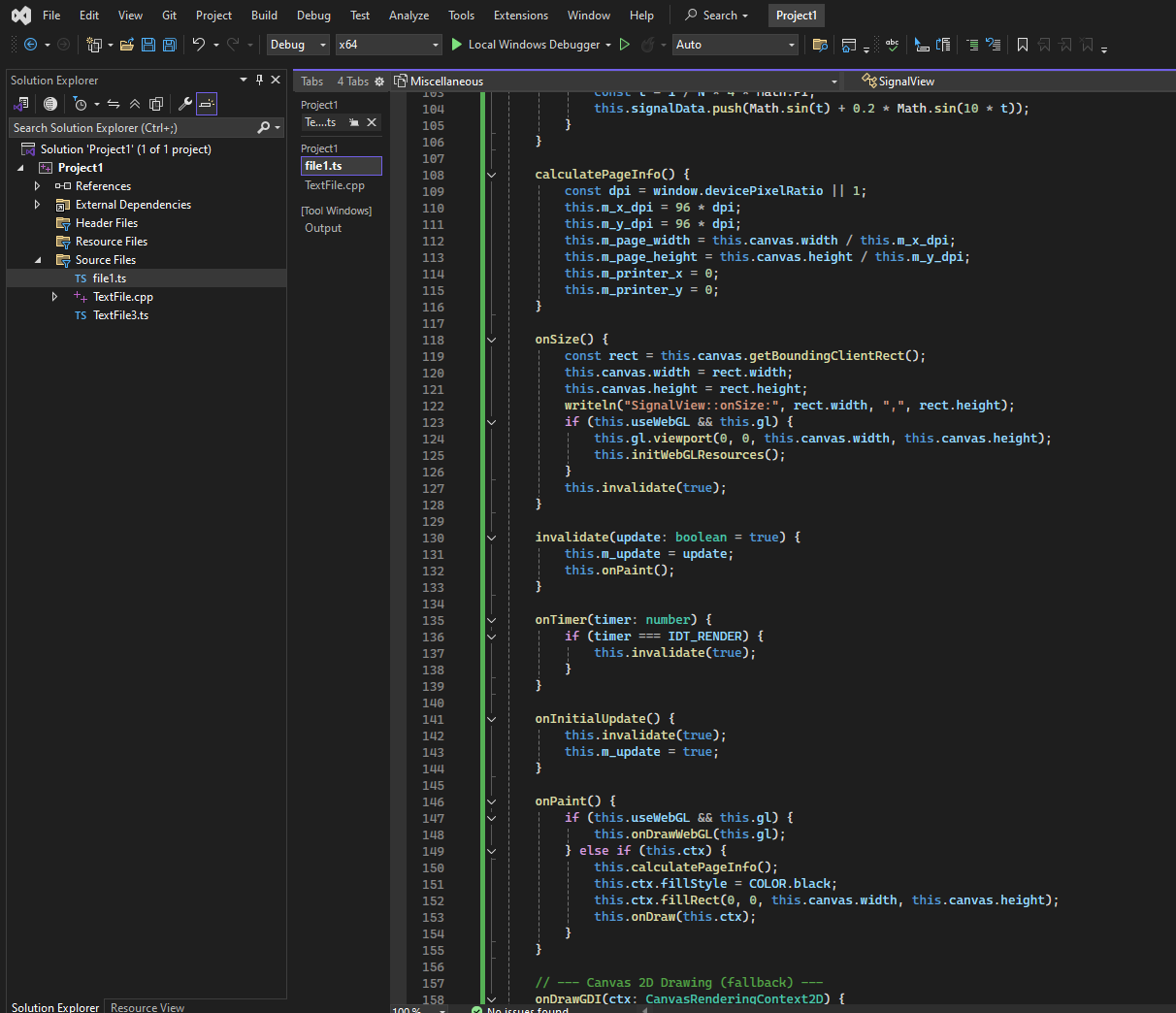
Task: Toggle the Preview Selected Items button
Action: click(x=207, y=104)
